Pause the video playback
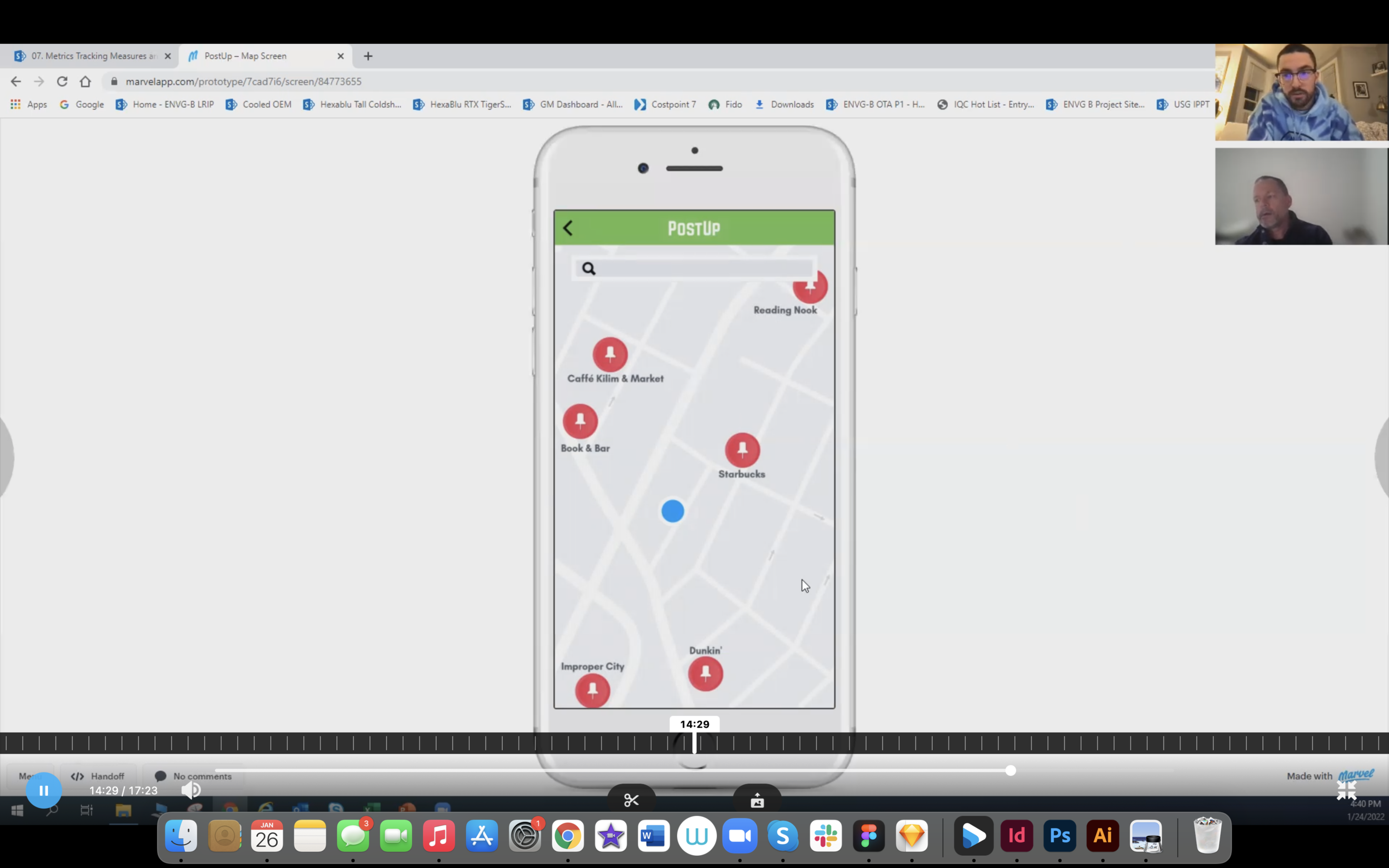Image resolution: width=1389 pixels, height=868 pixels. tap(44, 790)
